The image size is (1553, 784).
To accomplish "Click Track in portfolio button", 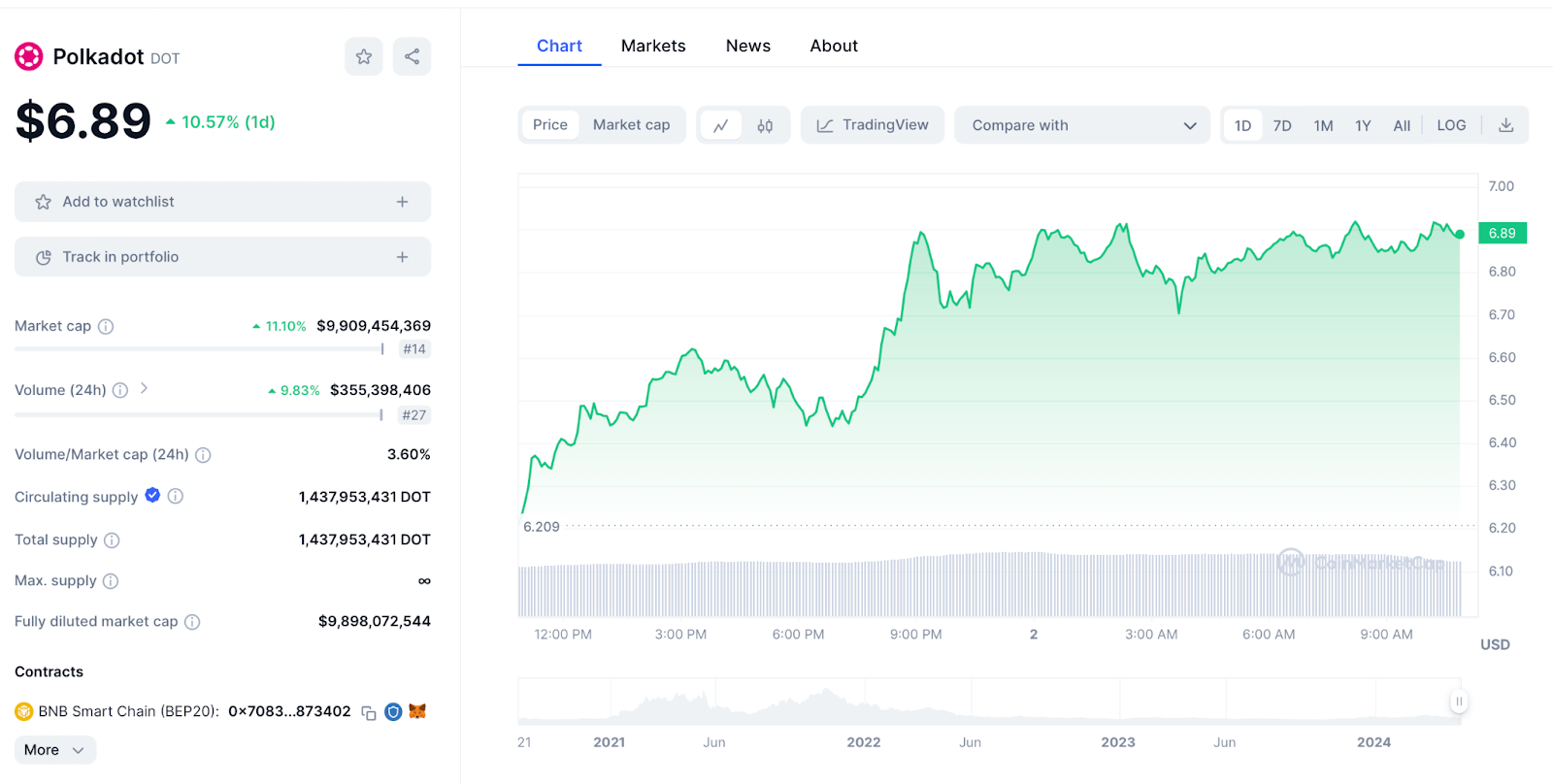I will tap(222, 257).
